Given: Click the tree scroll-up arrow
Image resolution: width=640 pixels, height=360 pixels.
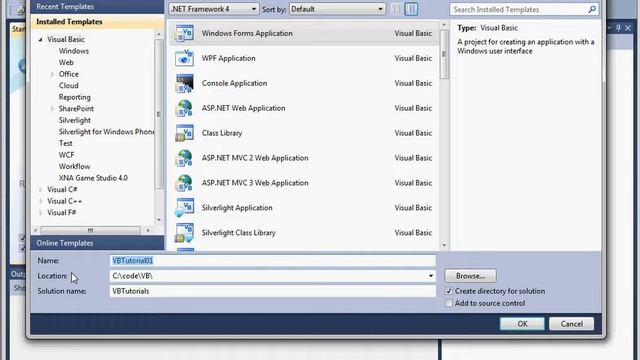Looking at the screenshot, I should [x=159, y=35].
